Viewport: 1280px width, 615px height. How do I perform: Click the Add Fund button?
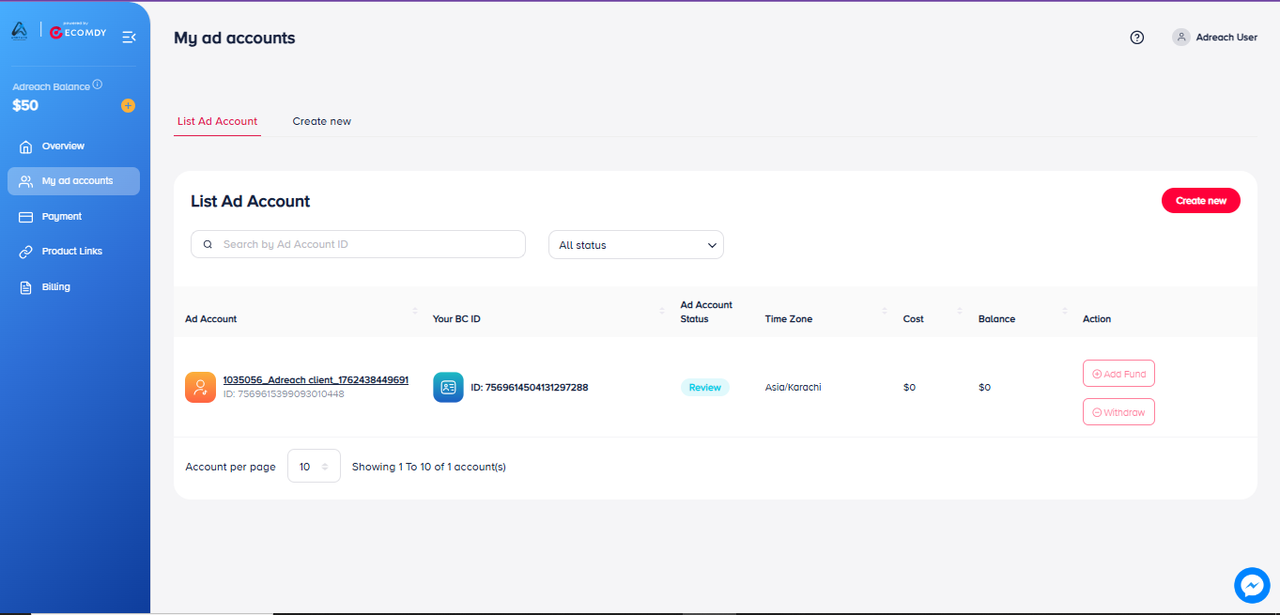[1118, 374]
